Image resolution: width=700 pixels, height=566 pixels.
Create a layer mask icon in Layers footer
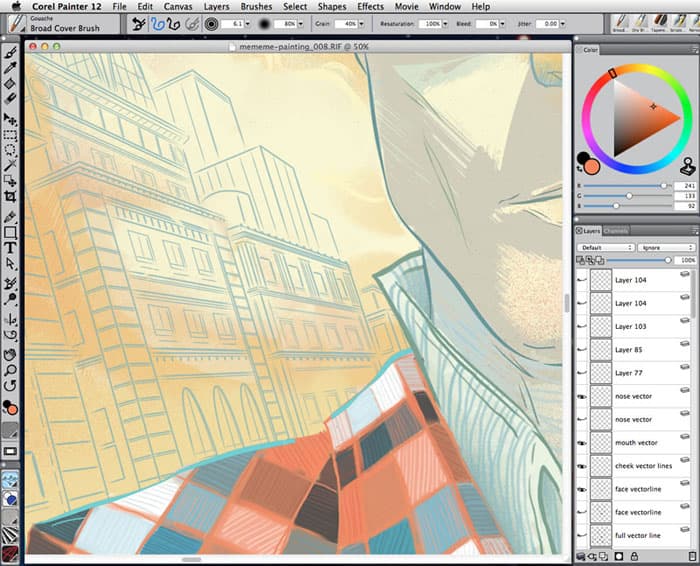619,556
